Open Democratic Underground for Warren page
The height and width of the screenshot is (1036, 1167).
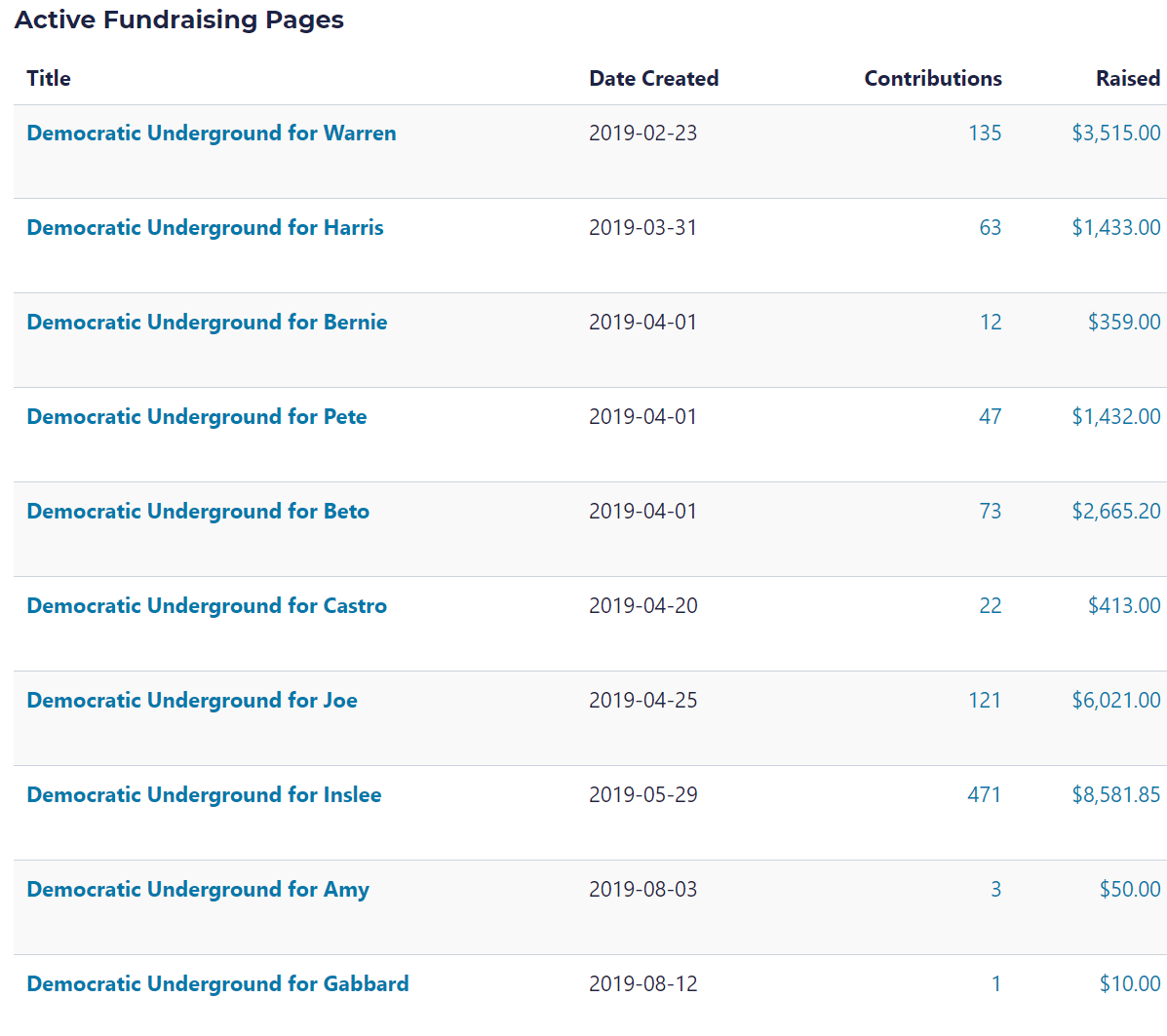click(x=211, y=134)
